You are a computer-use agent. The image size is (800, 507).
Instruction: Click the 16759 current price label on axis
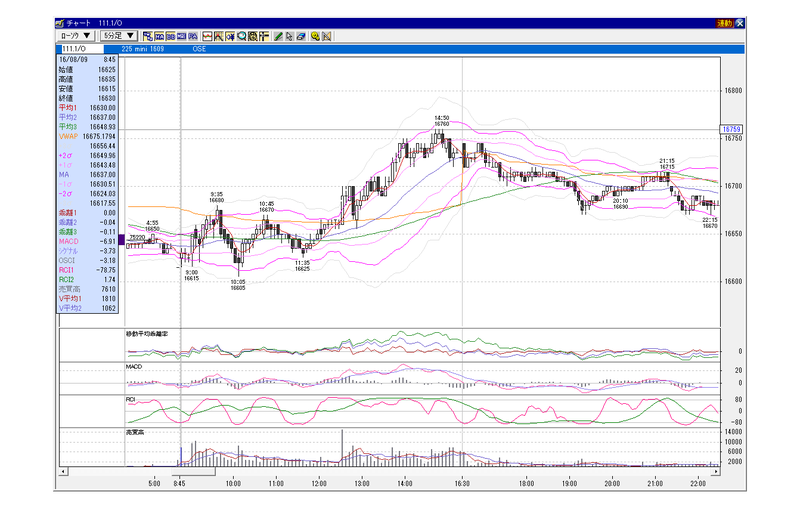pos(731,129)
